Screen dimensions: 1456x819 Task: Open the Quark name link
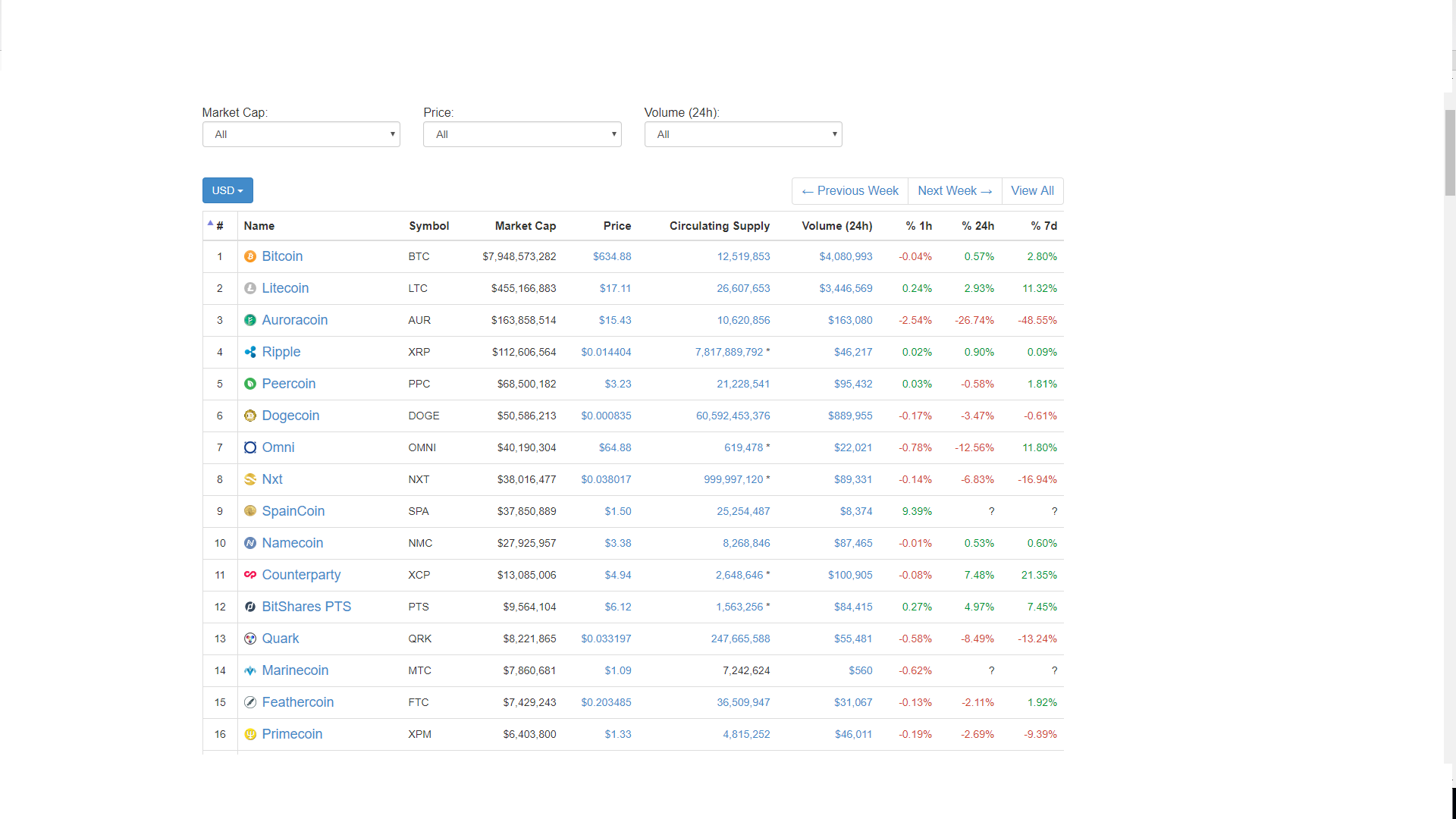point(281,639)
